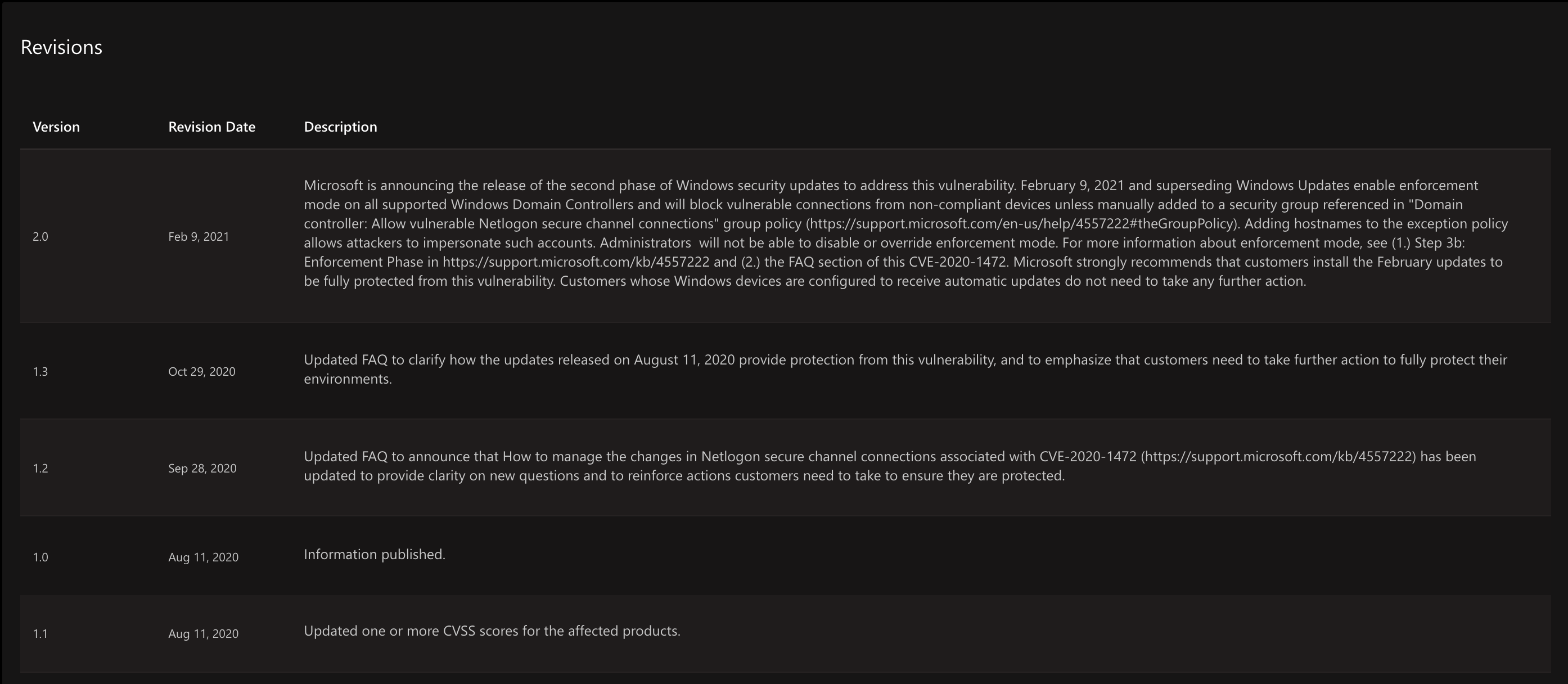Click the Sep 28, 2020 revision date

tap(202, 469)
